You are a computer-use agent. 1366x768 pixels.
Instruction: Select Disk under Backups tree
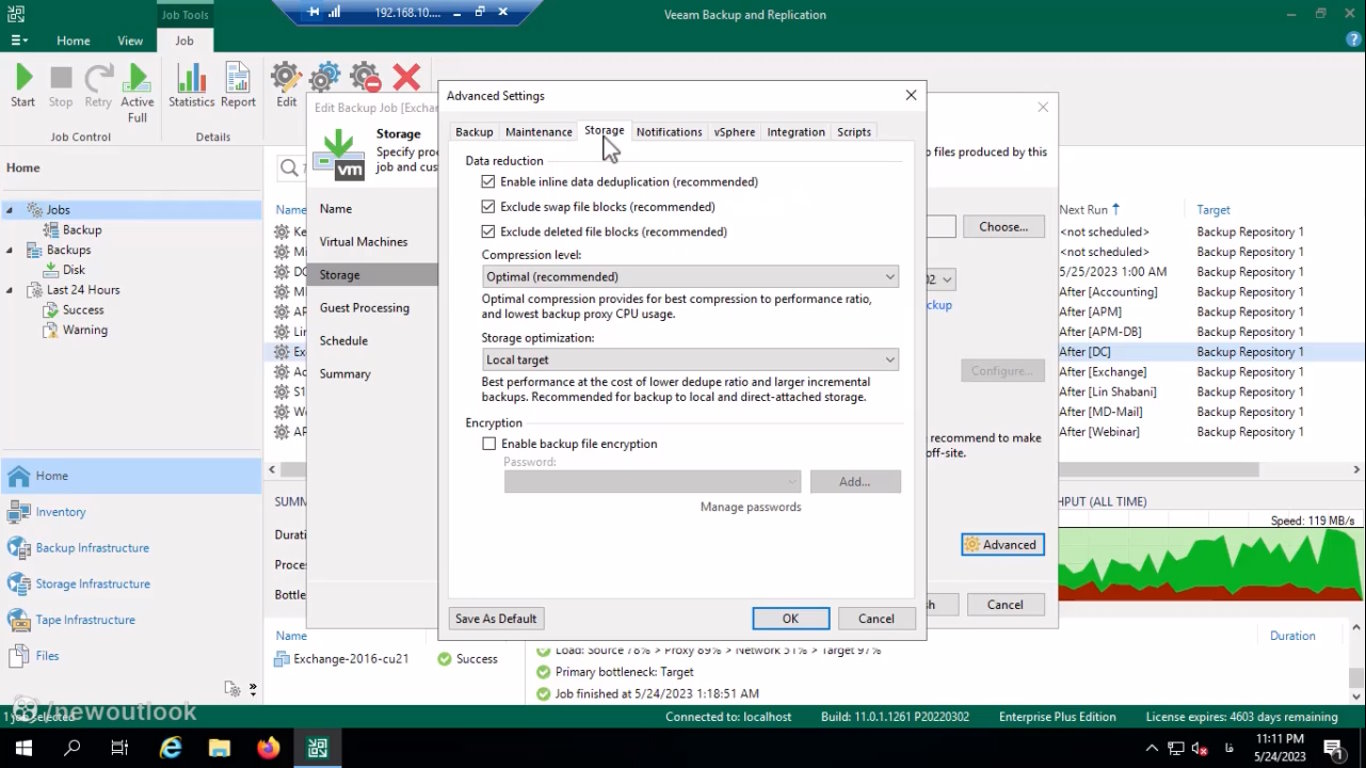65,270
